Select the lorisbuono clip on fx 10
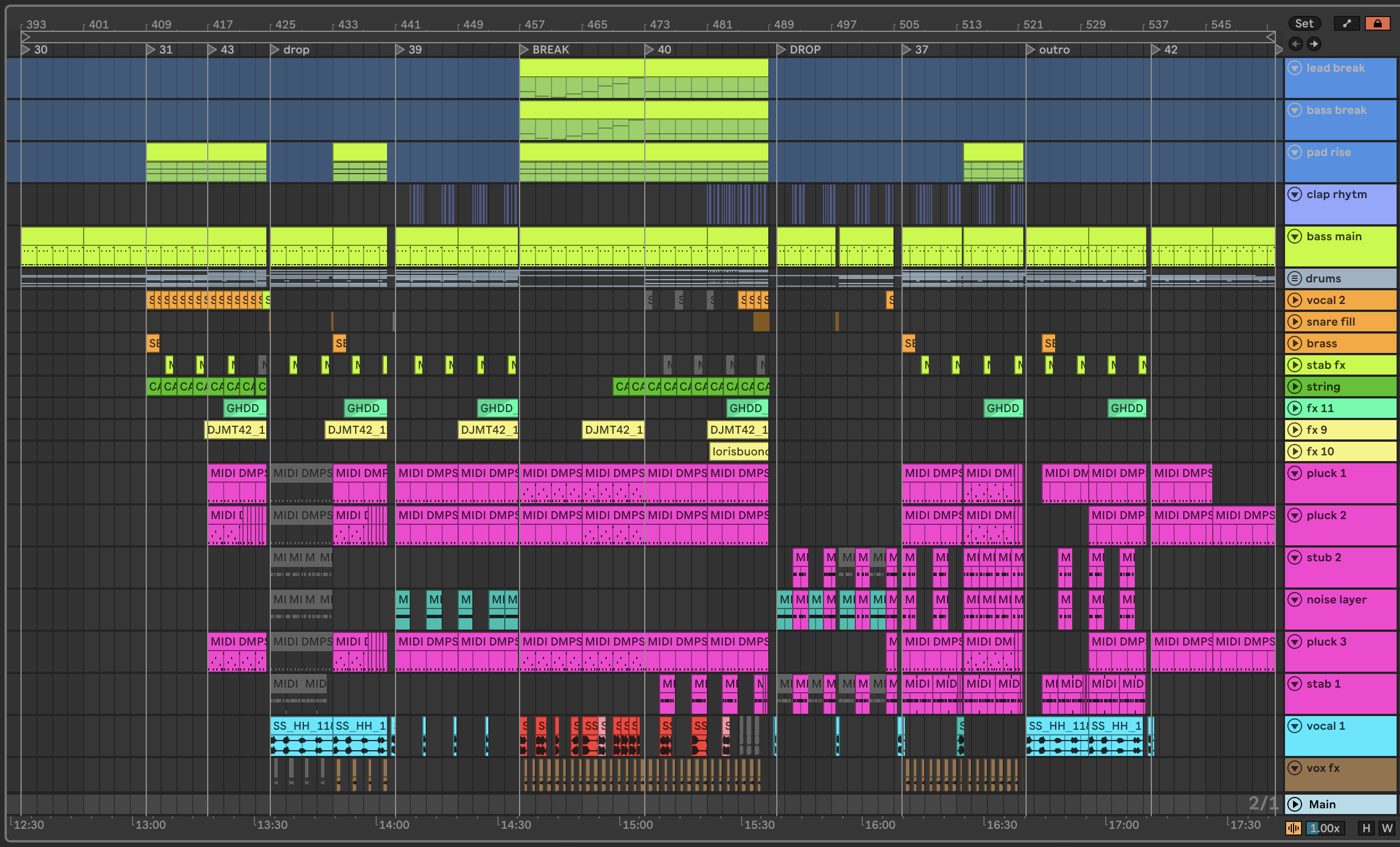The width and height of the screenshot is (1400, 847). [739, 451]
